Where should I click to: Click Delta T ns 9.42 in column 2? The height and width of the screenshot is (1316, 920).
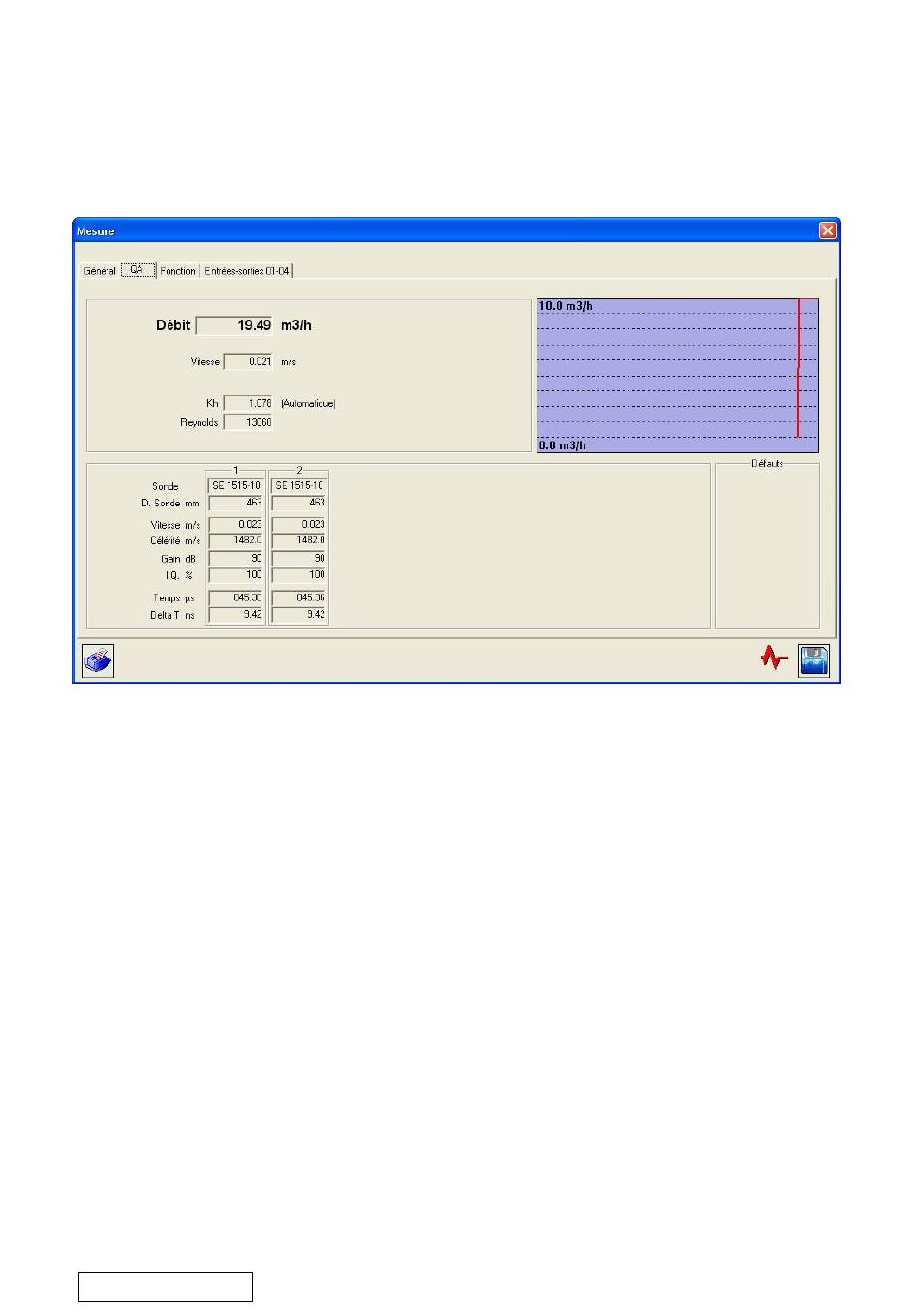[299, 615]
